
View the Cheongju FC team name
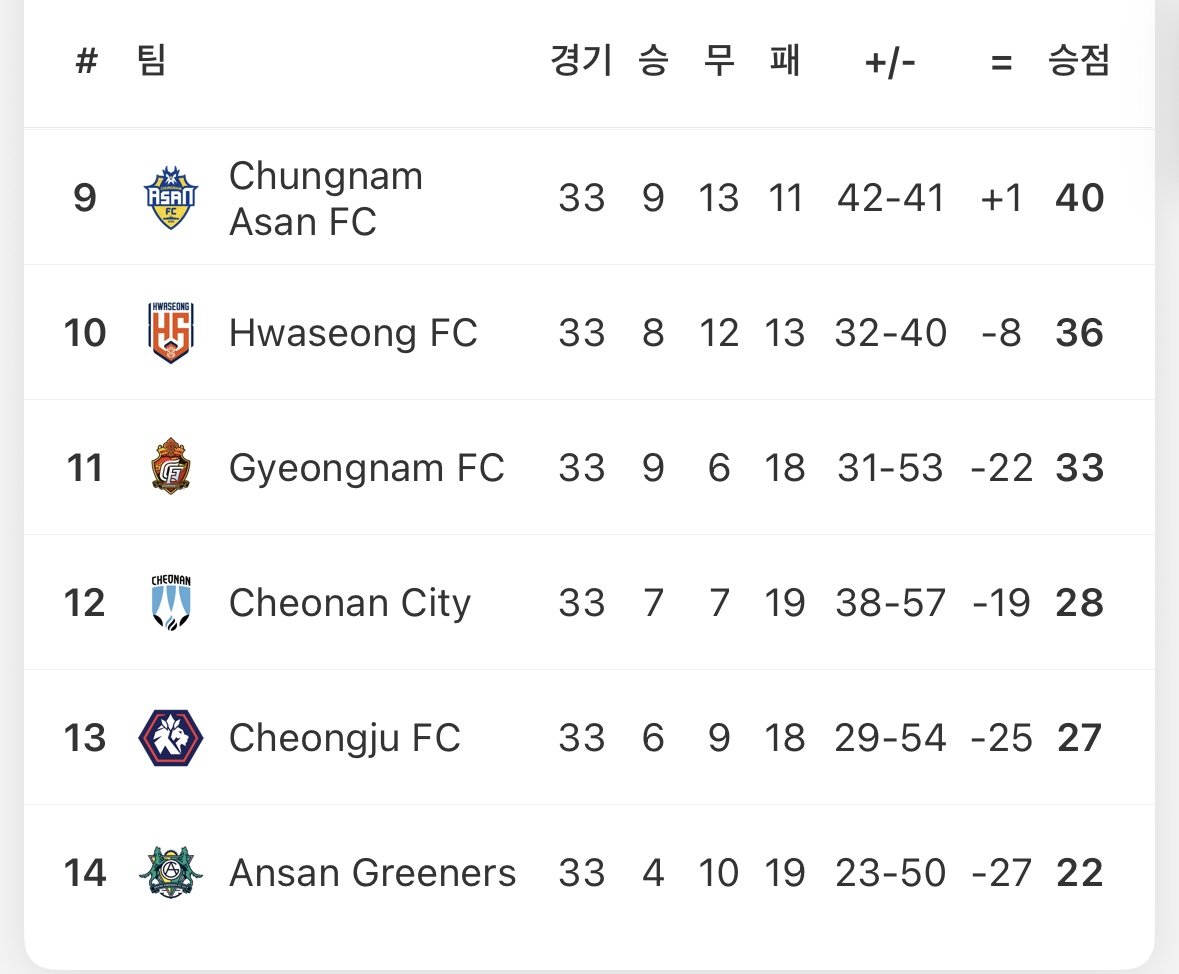pos(344,739)
